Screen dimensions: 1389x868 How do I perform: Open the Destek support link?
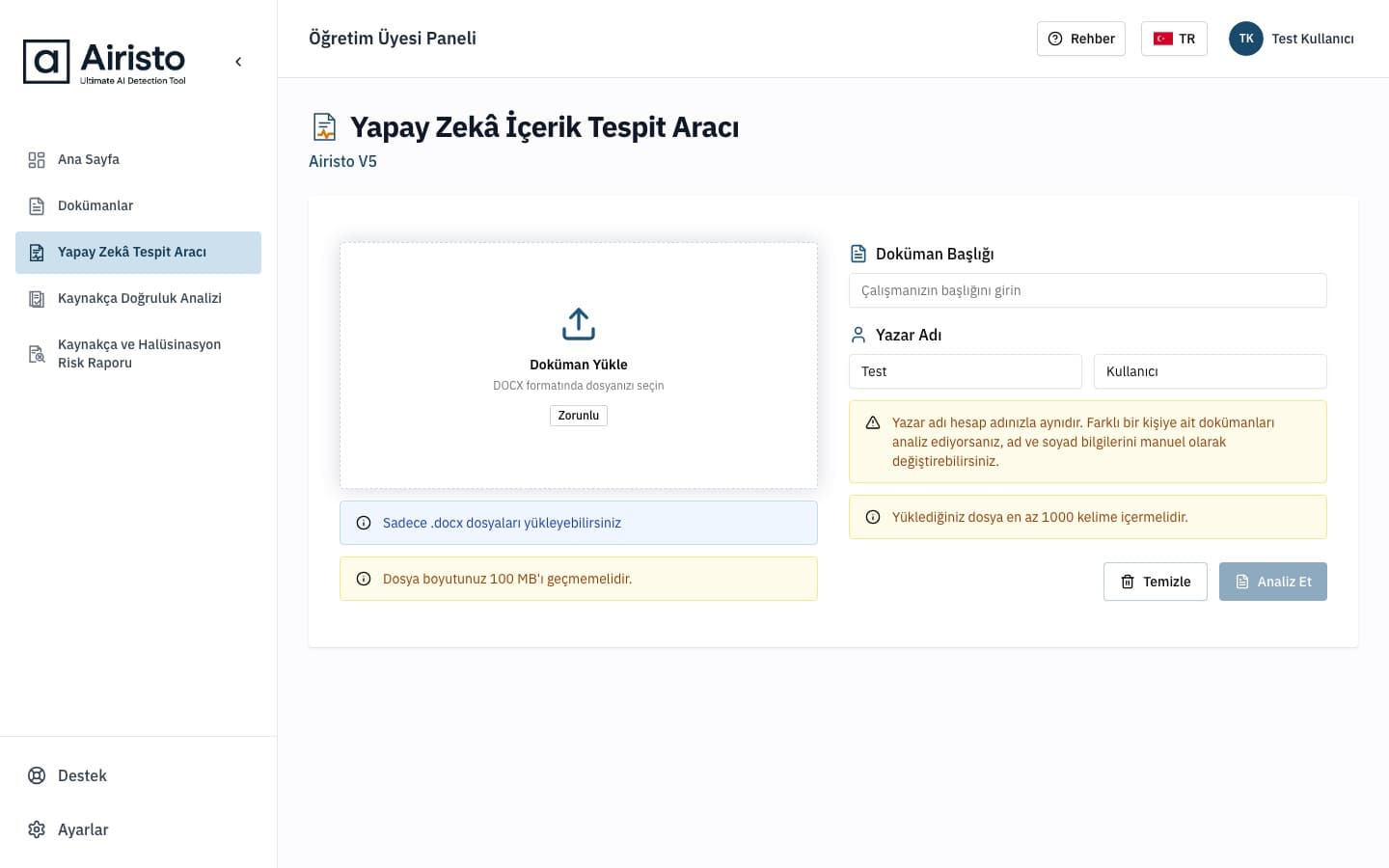pyautogui.click(x=138, y=775)
